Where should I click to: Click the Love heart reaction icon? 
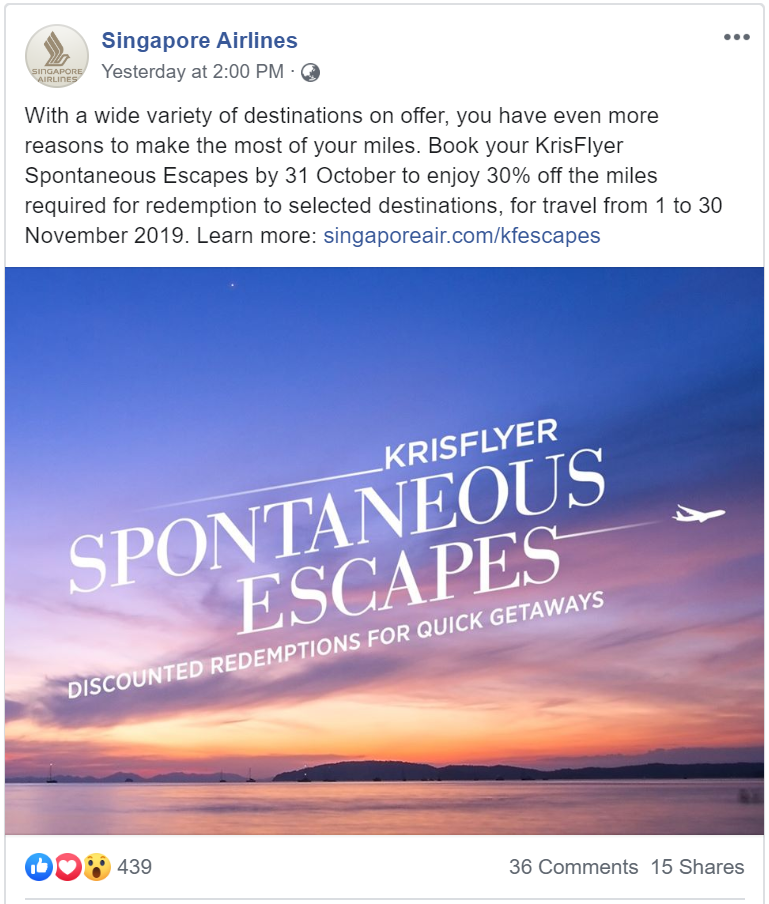click(x=68, y=867)
